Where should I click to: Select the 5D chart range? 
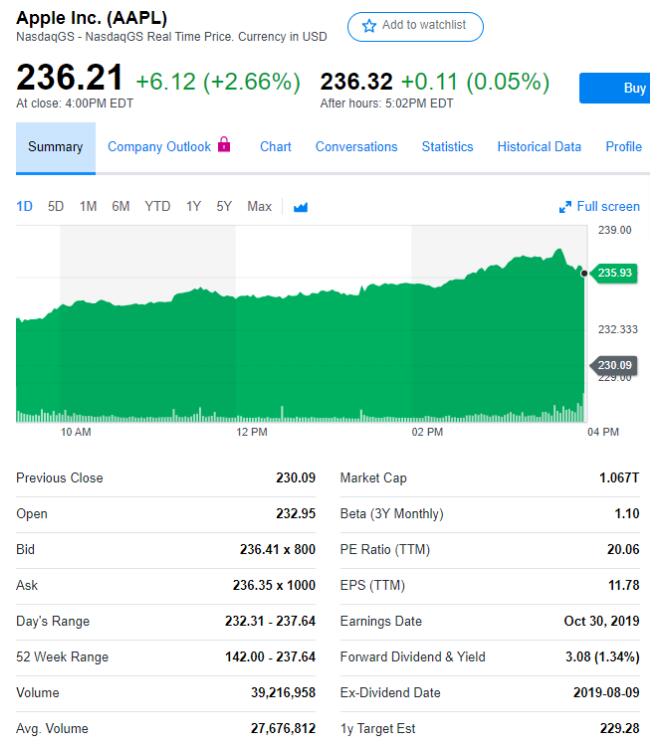click(x=56, y=207)
